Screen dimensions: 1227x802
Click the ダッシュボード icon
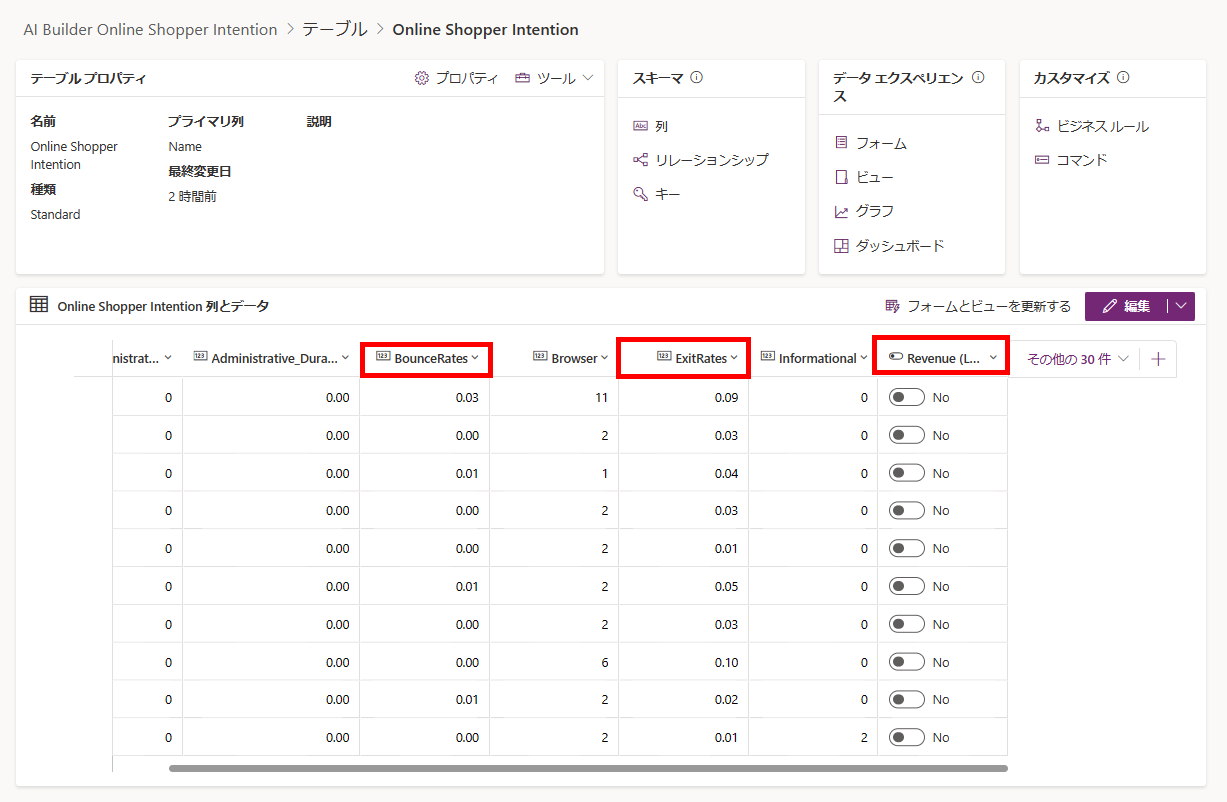(841, 246)
